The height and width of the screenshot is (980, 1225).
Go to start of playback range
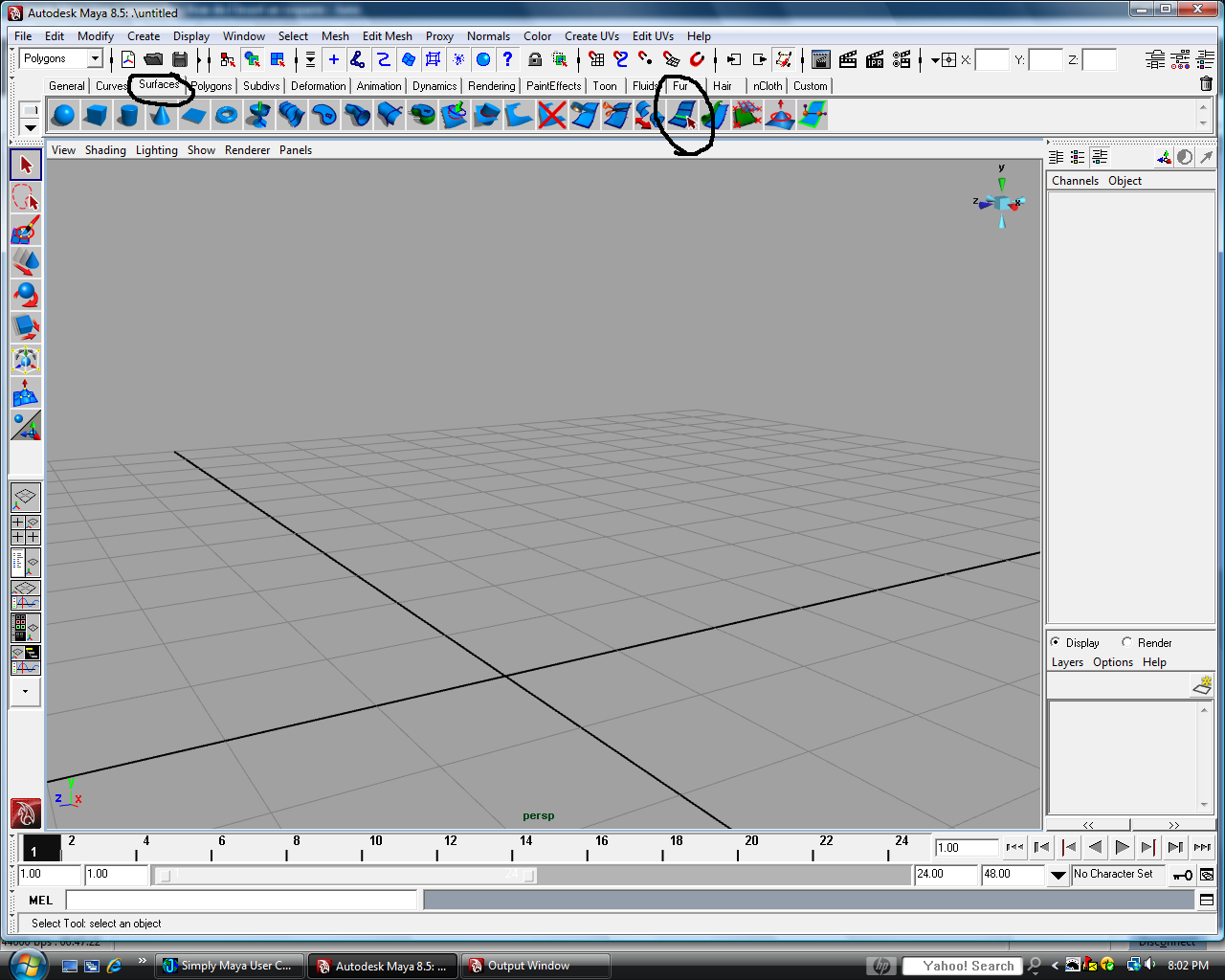1014,847
